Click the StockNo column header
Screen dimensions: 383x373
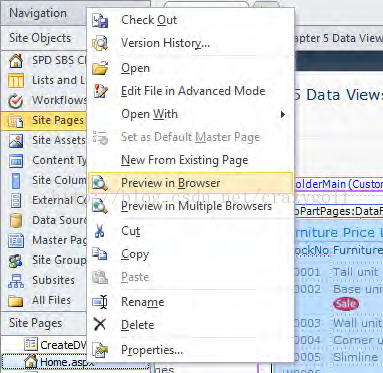[312, 250]
